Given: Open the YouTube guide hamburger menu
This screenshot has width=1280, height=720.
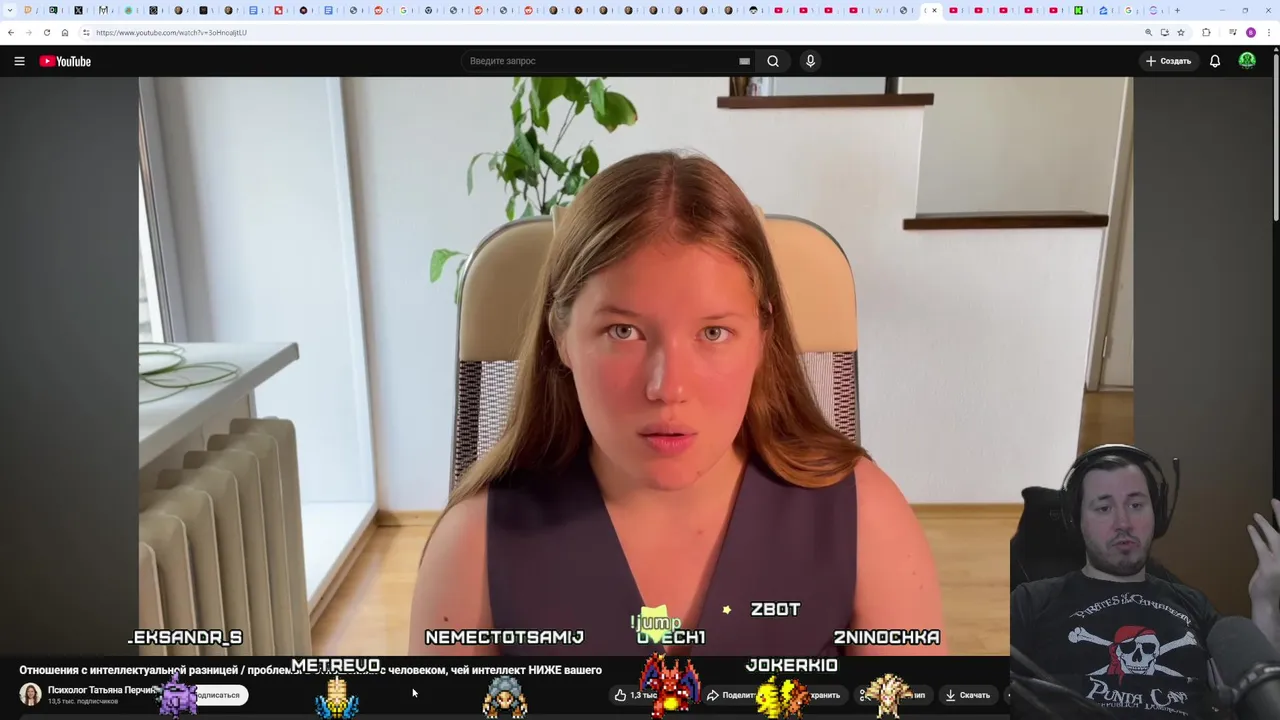Looking at the screenshot, I should (x=19, y=61).
